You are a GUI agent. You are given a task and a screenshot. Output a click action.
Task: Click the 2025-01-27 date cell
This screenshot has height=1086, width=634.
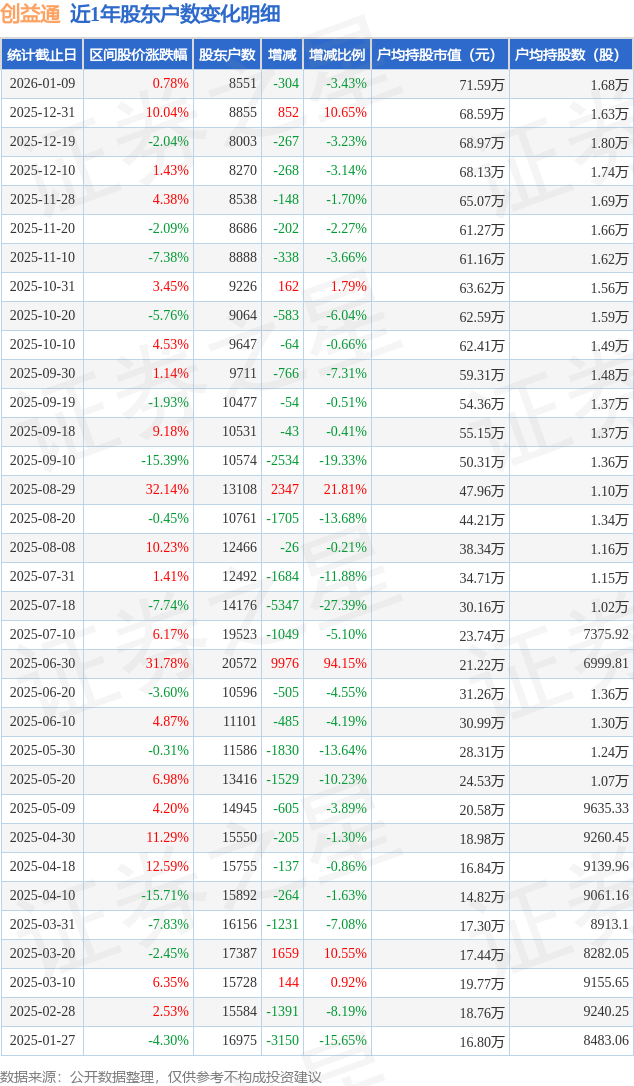click(x=41, y=1041)
